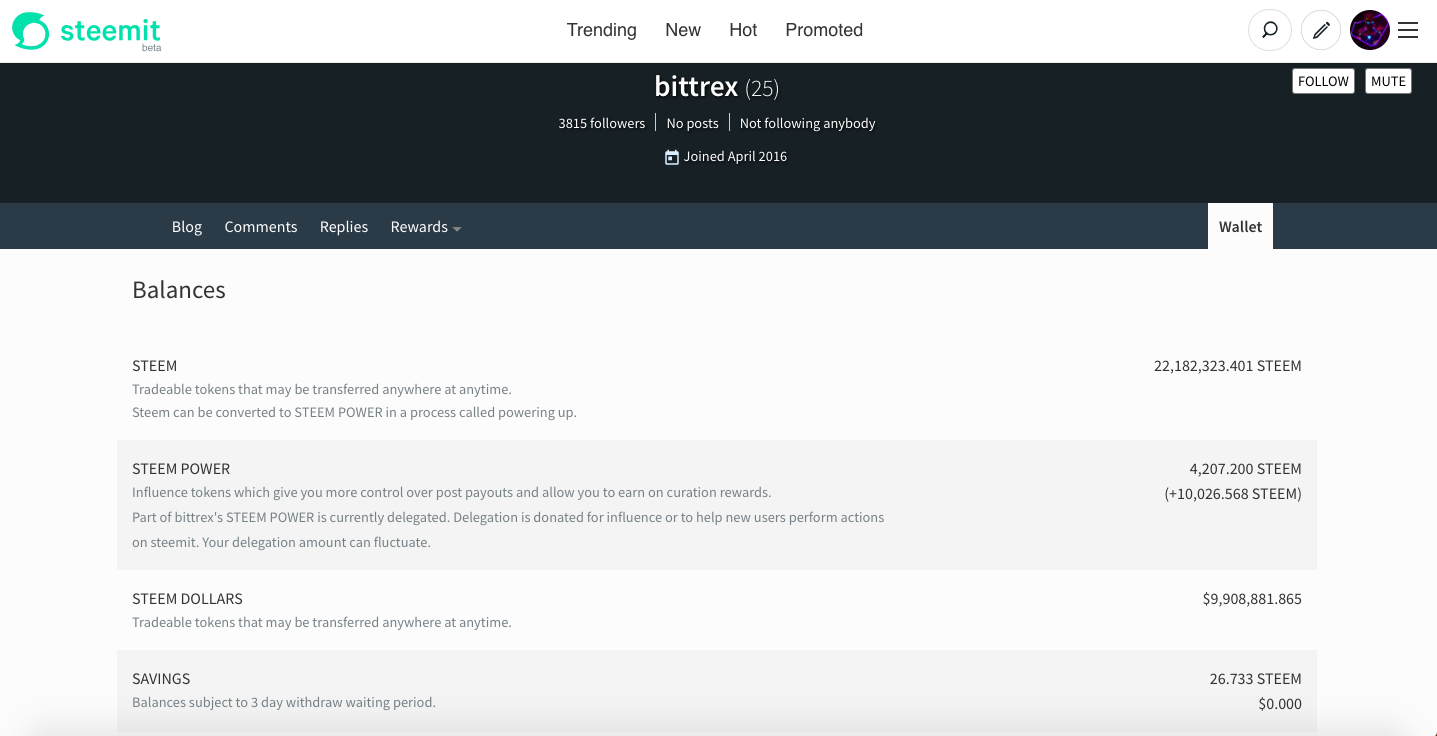Click the STEEM DOLLARS row title
This screenshot has width=1437, height=736.
tap(187, 599)
